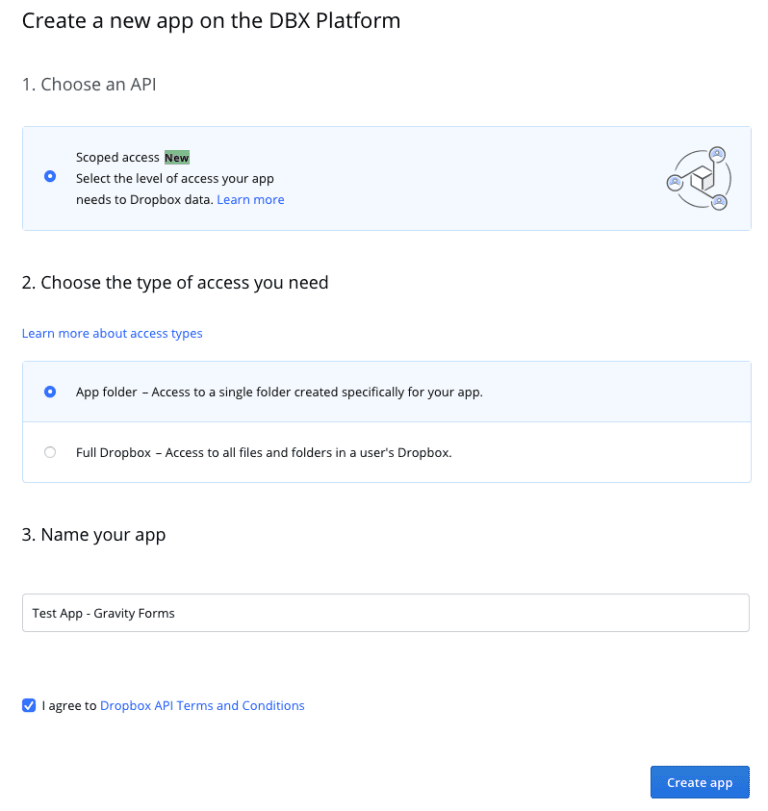This screenshot has width=768, height=811.
Task: Select the Scoped access radio button
Action: click(x=49, y=177)
